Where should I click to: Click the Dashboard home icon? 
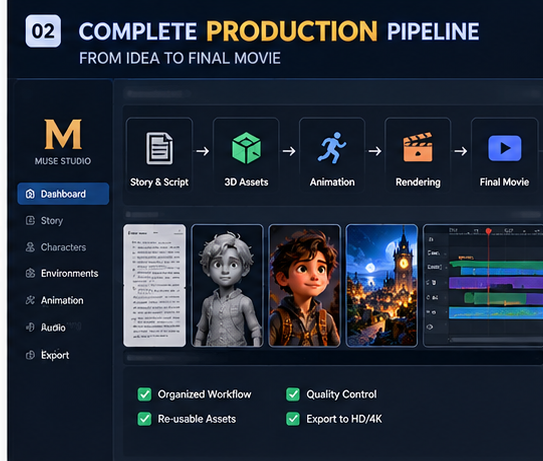pos(30,194)
